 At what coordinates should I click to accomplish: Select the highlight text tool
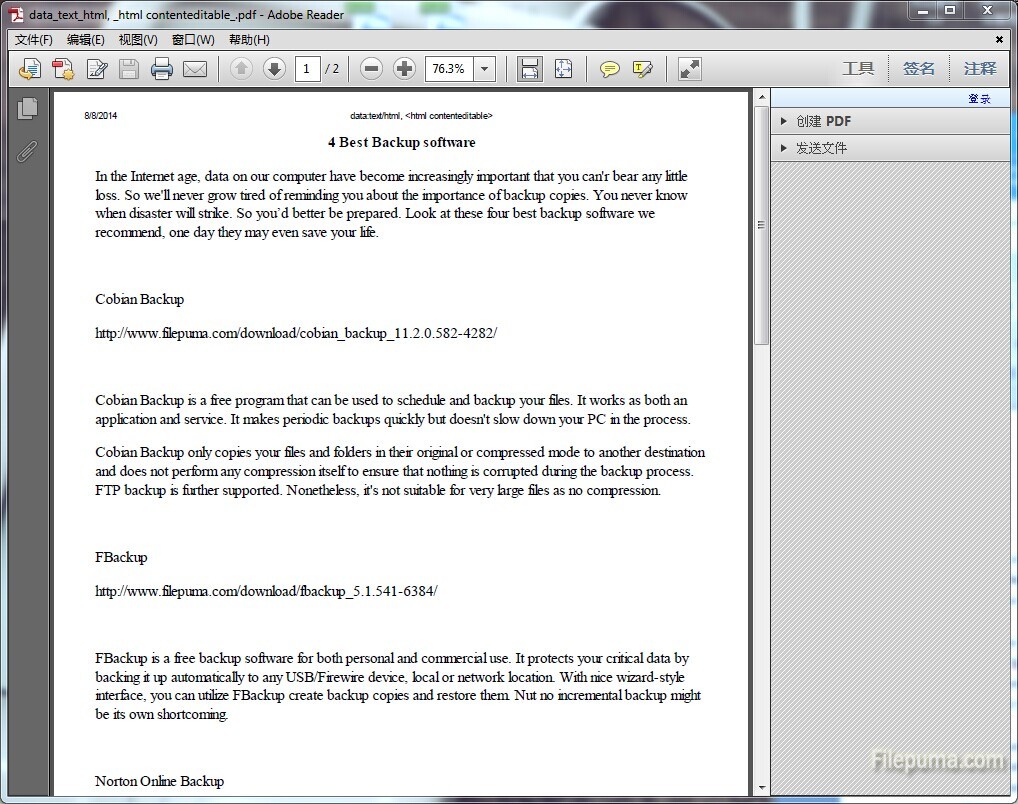click(x=642, y=69)
